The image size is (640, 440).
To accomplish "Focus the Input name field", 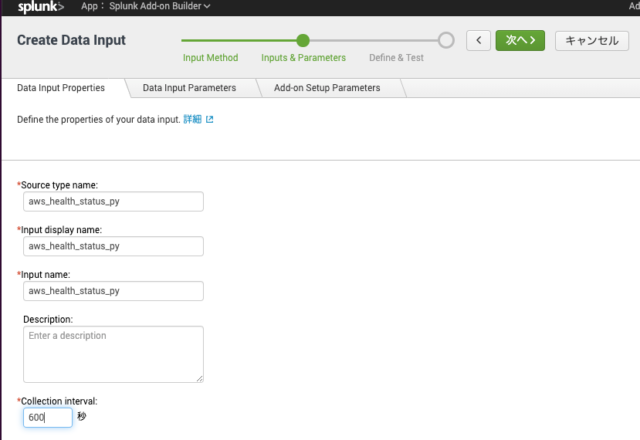I will [x=113, y=291].
